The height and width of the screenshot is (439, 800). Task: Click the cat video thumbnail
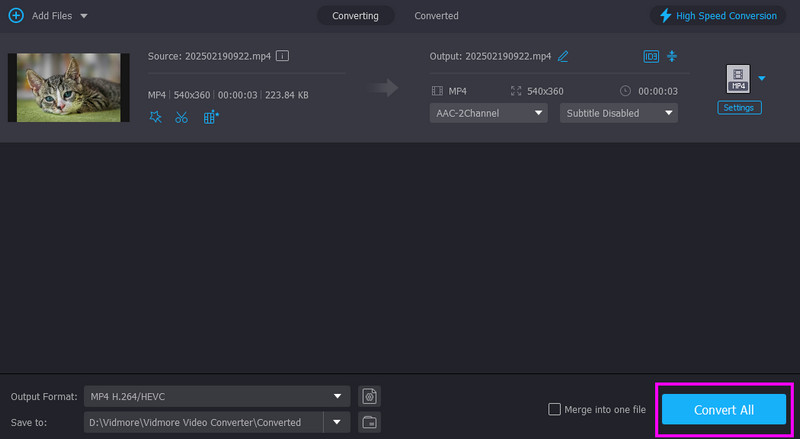[x=68, y=87]
